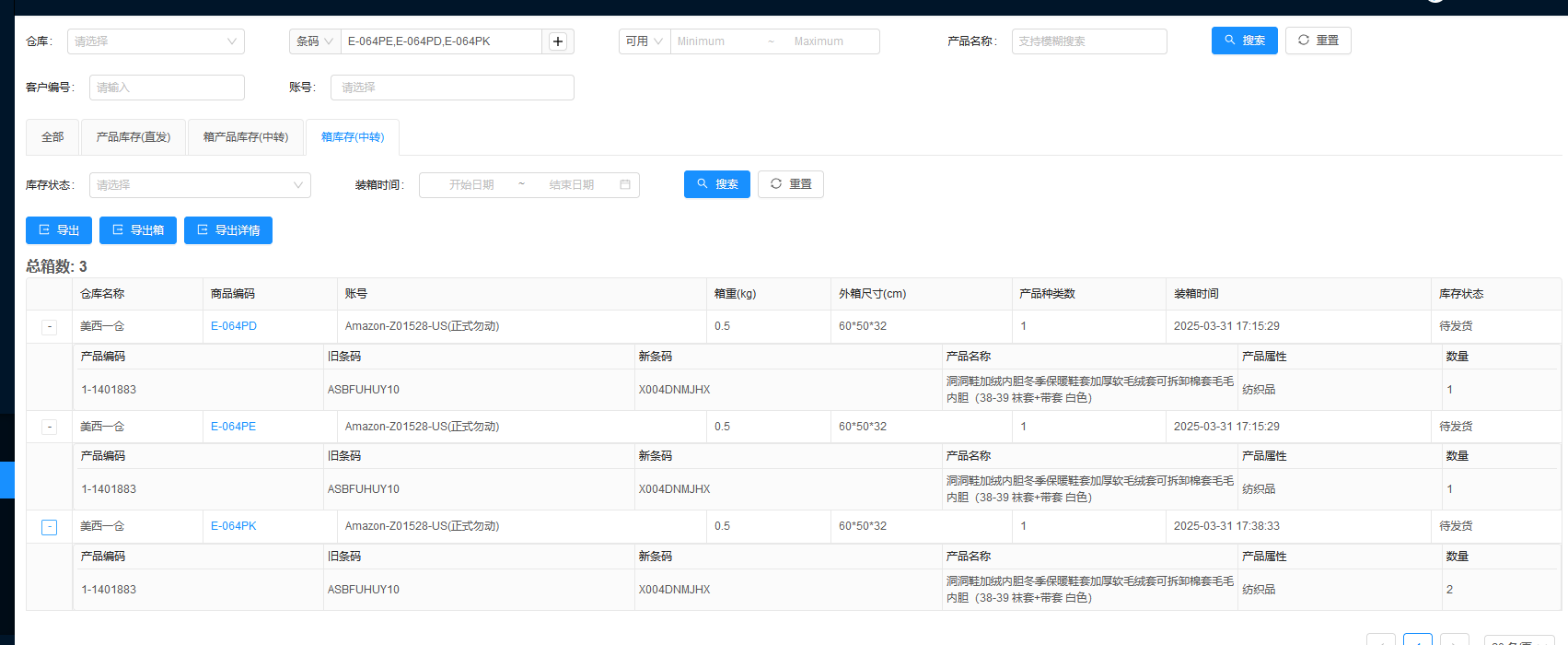Open the E-064PE product code link
The width and height of the screenshot is (1568, 645).
tap(234, 427)
